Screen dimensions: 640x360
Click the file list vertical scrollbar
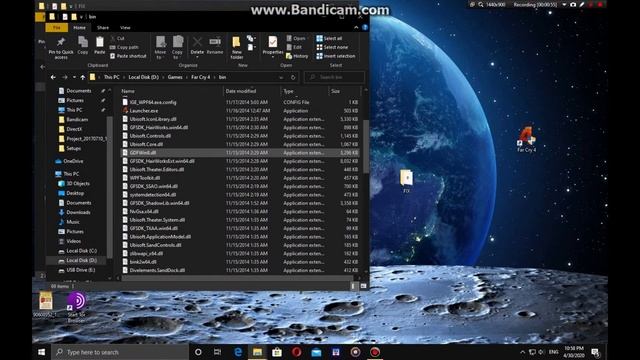pos(366,146)
